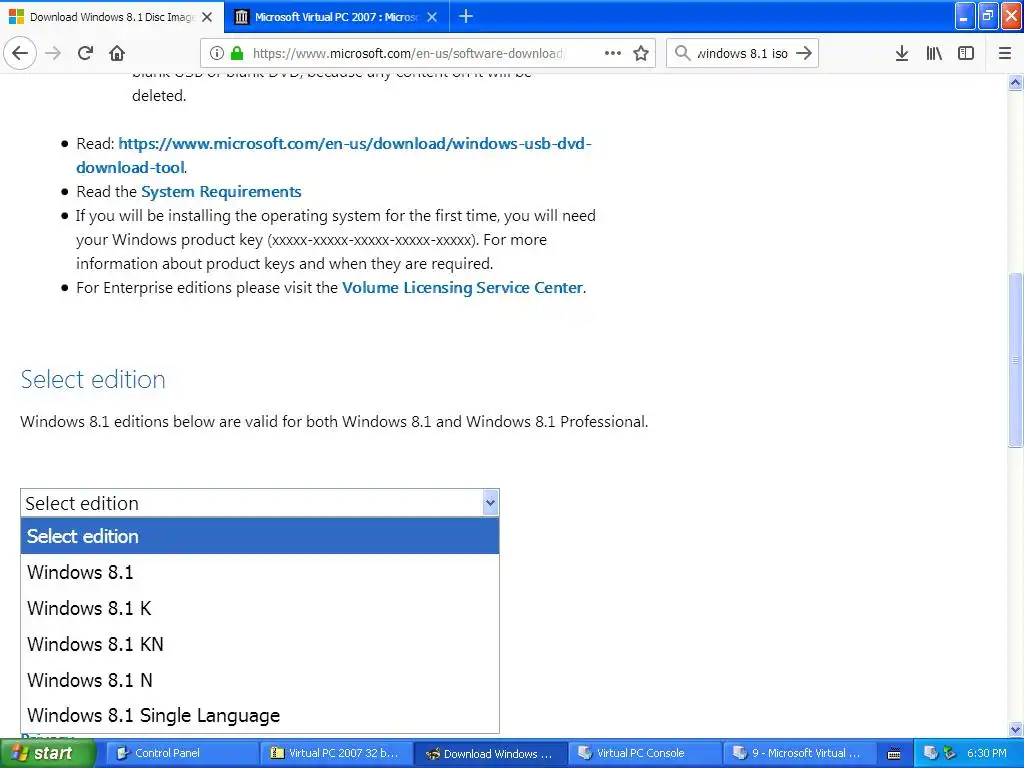Viewport: 1024px width, 768px height.
Task: Choose Windows 8.1 KN edition
Action: coord(260,644)
